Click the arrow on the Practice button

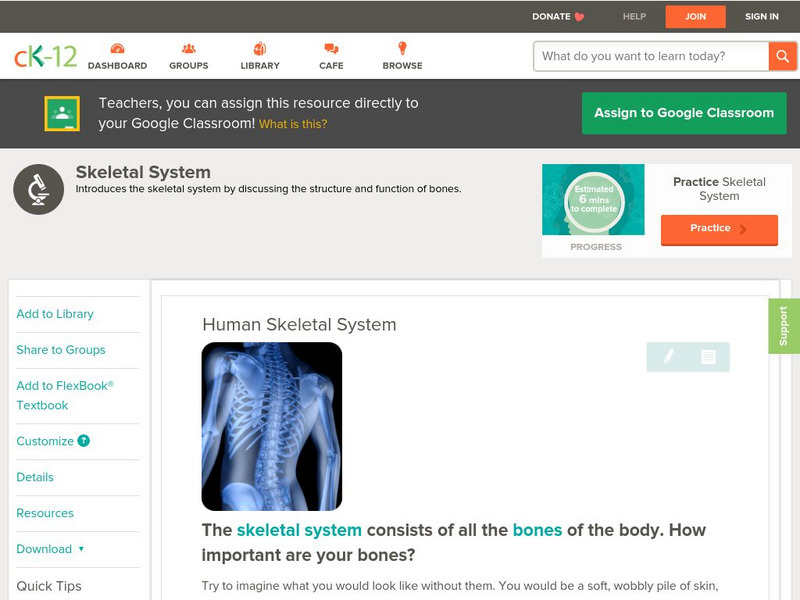(743, 229)
